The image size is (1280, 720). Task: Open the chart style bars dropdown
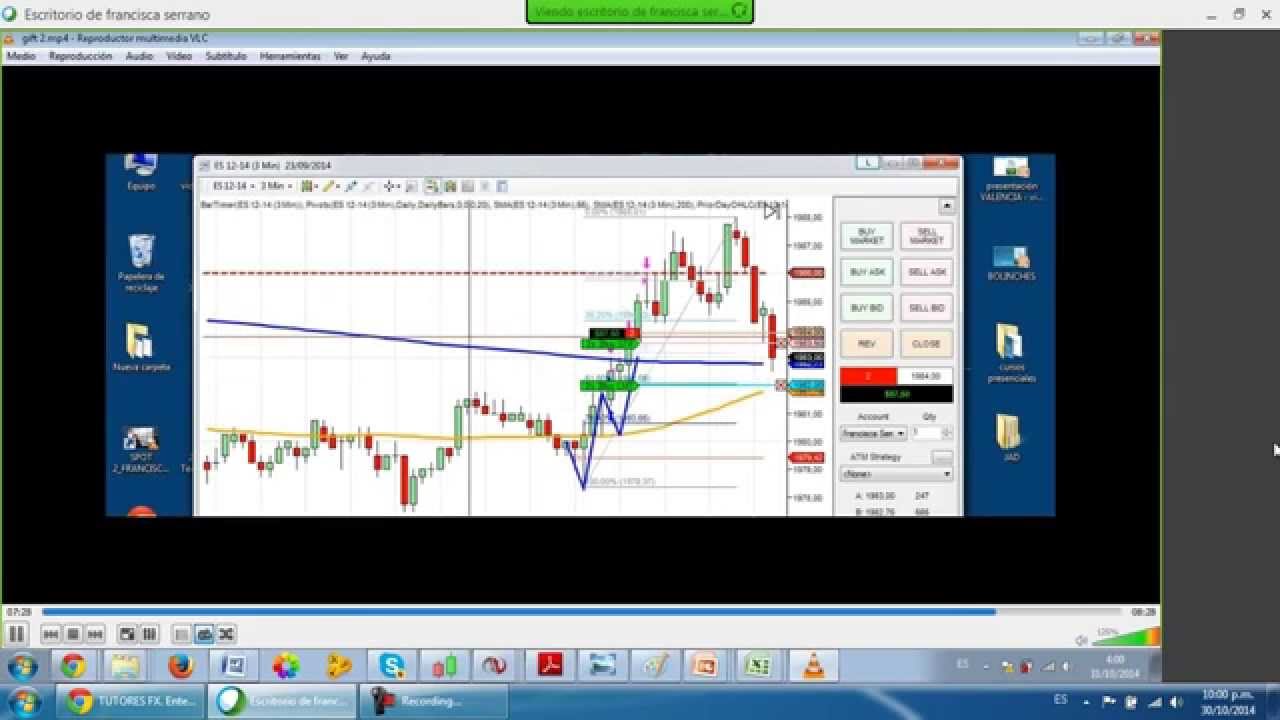pos(310,186)
